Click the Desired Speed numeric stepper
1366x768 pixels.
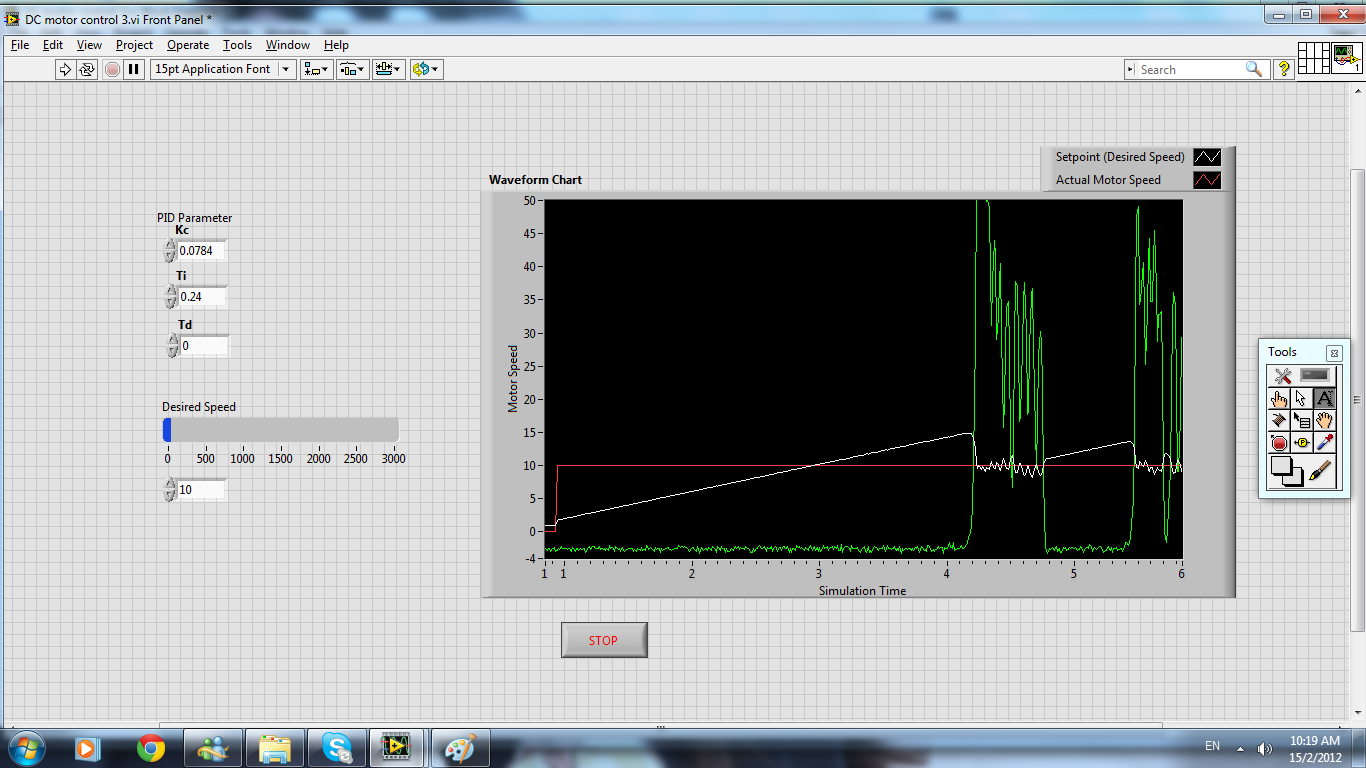170,490
